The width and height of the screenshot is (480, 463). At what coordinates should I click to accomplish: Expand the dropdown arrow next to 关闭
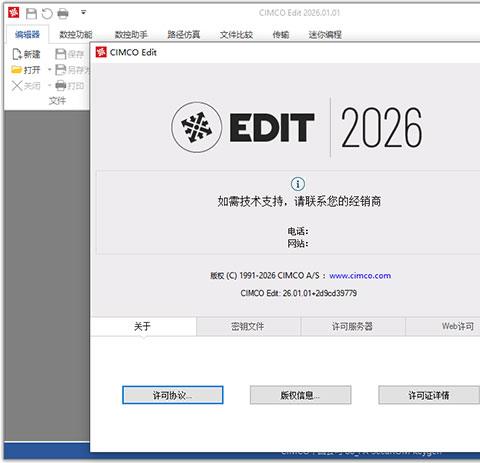click(x=49, y=86)
